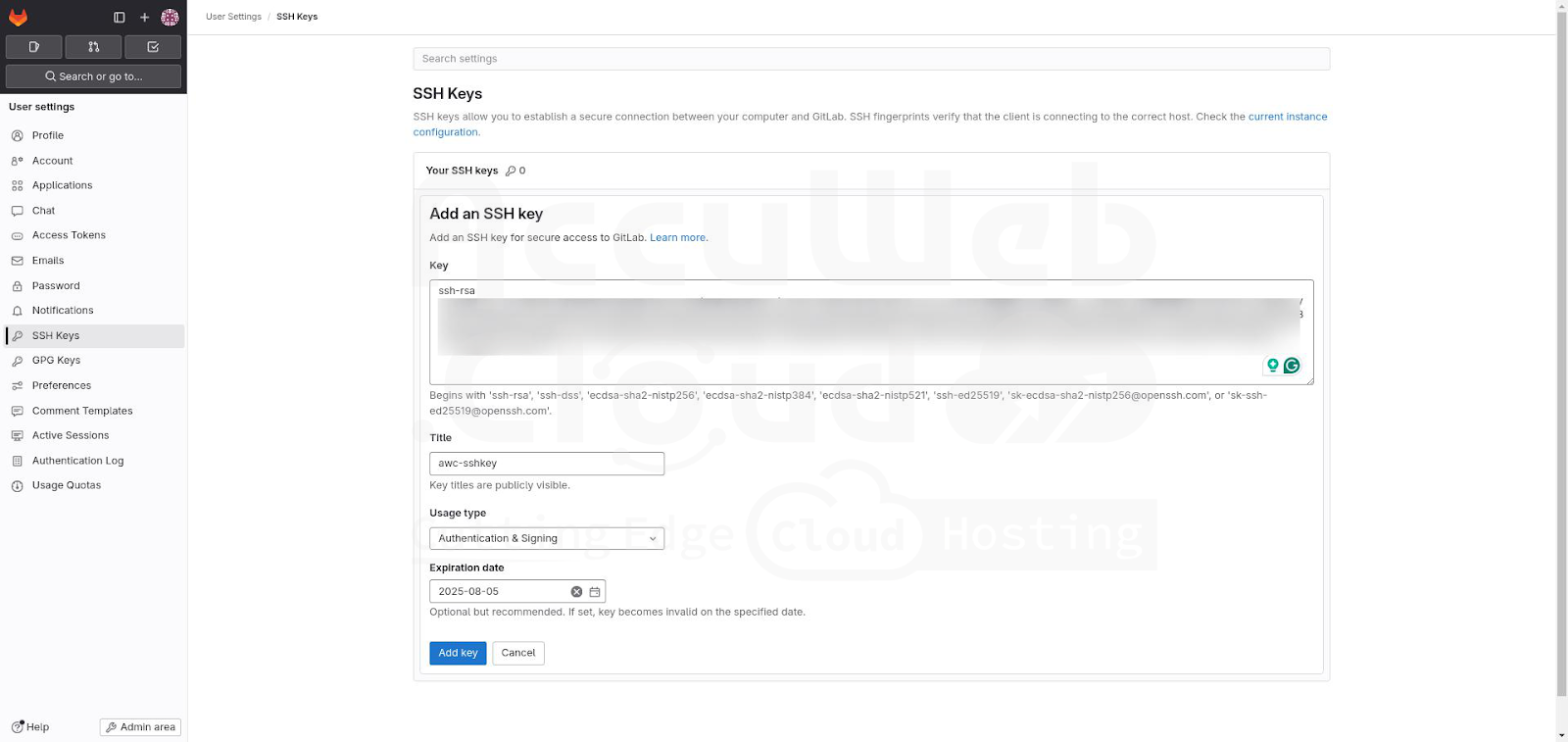Focus the Search settings field
Viewport: 1568px width, 742px height.
pos(870,59)
